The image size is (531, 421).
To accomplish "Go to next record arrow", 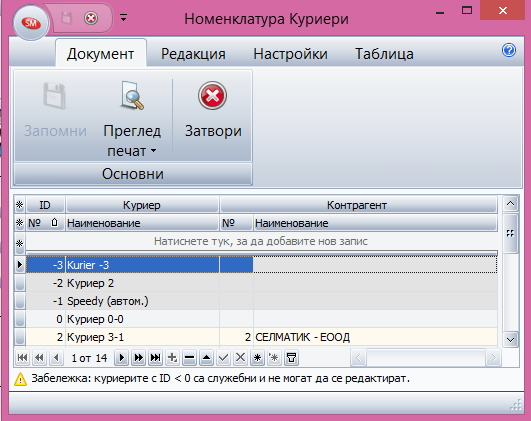I will 122,358.
